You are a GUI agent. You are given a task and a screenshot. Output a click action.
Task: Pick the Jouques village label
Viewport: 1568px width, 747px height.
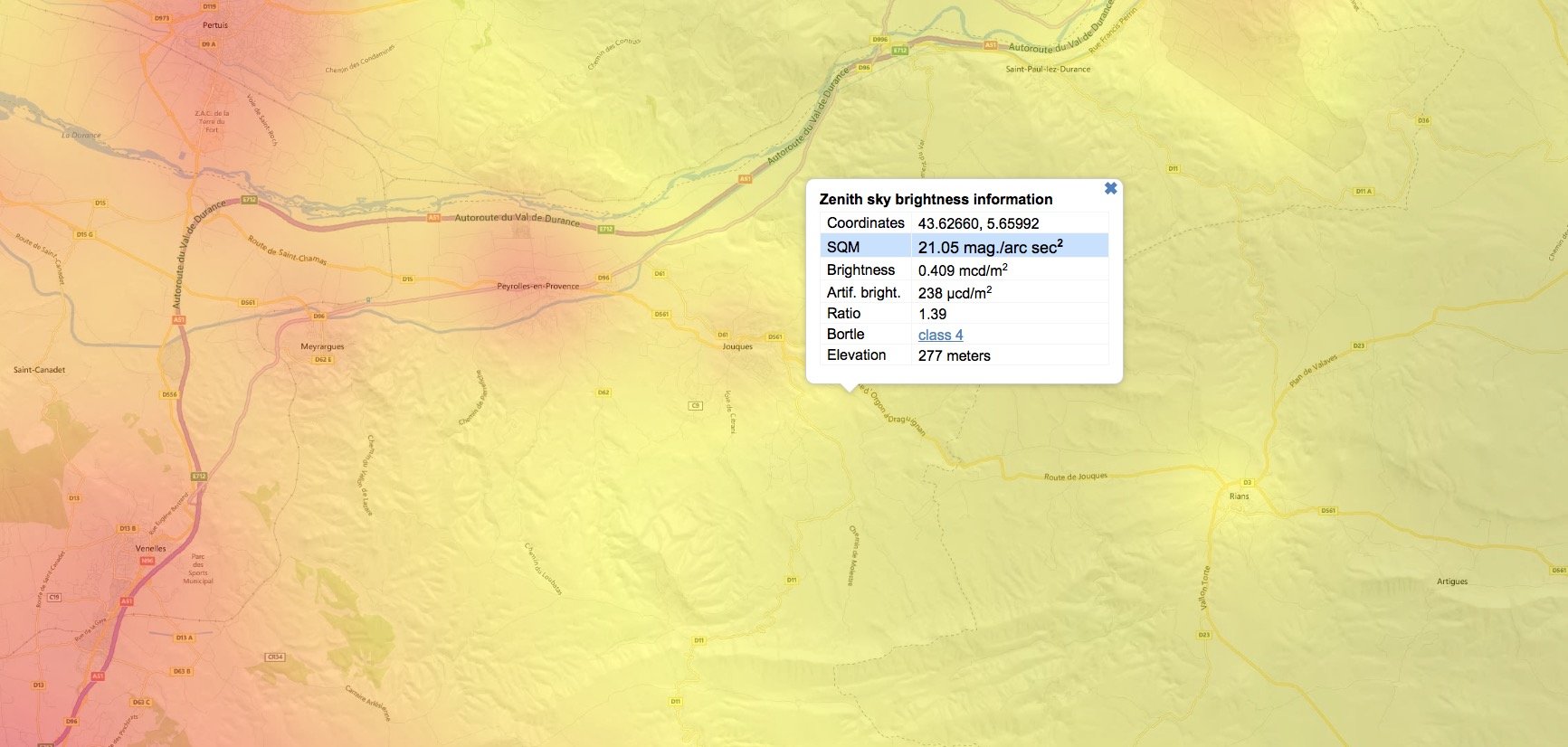coord(737,346)
